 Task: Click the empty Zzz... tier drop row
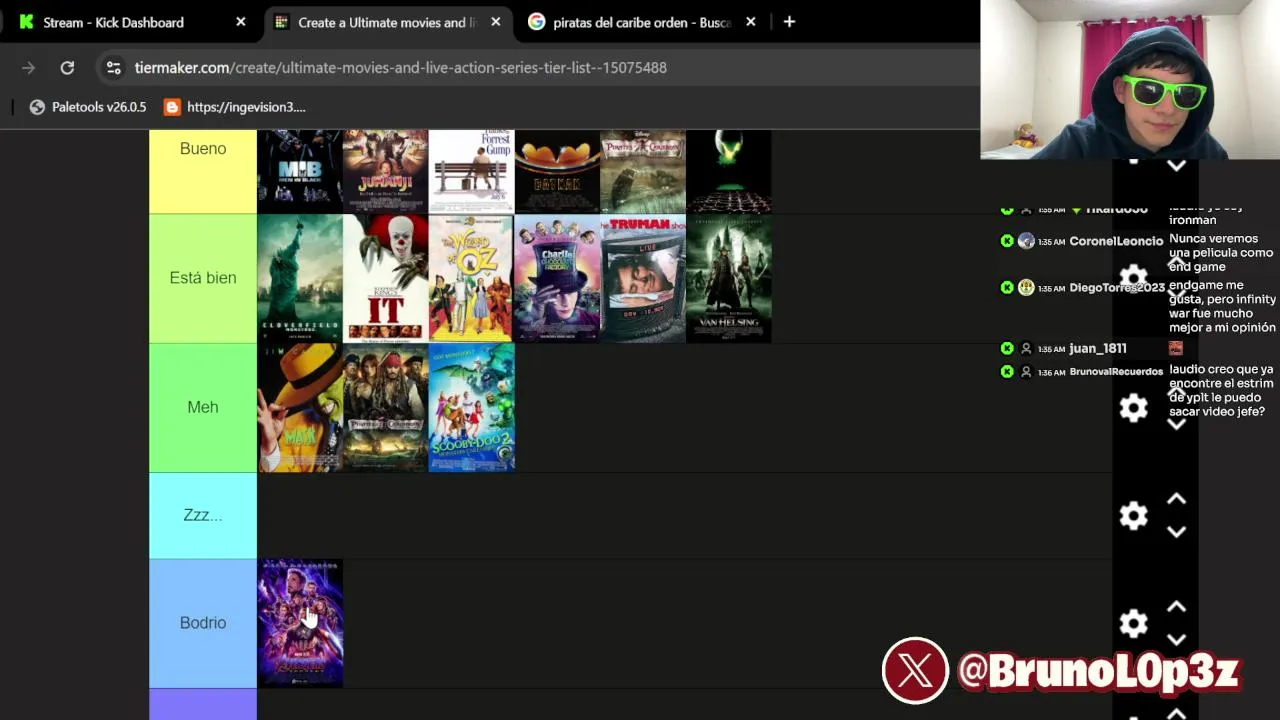point(684,515)
